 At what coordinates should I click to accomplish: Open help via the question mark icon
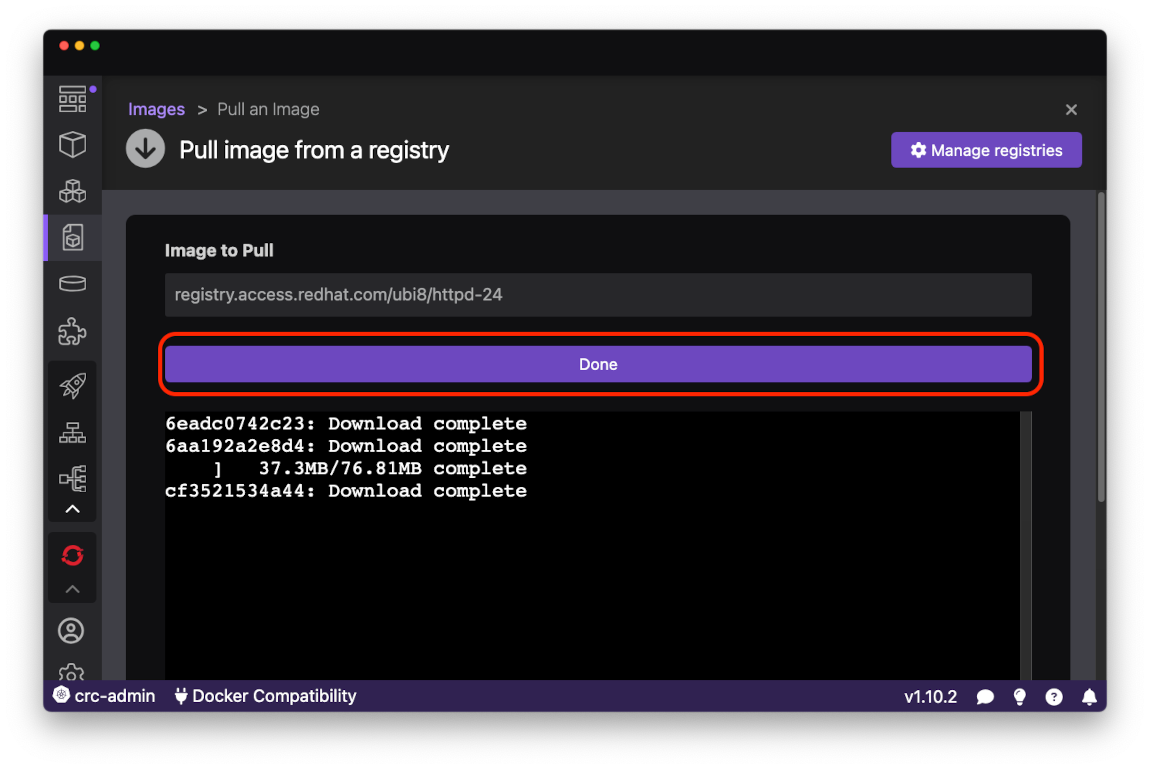tap(1054, 696)
